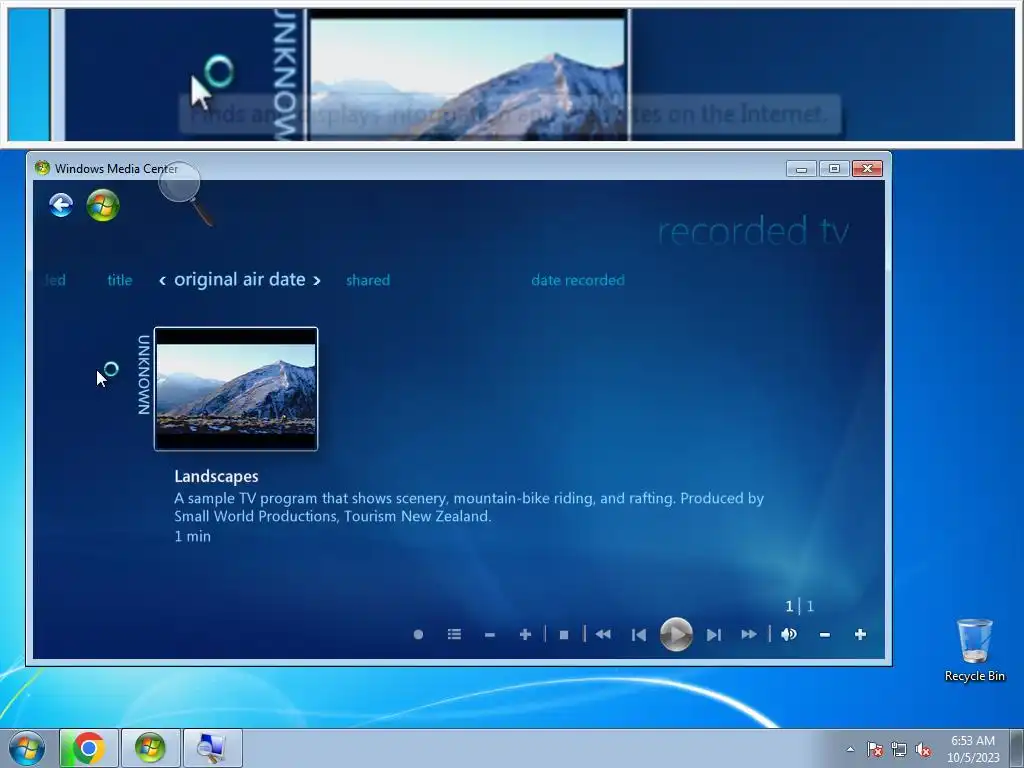Rewind using the double left arrows
Viewport: 1024px width, 768px height.
[603, 634]
